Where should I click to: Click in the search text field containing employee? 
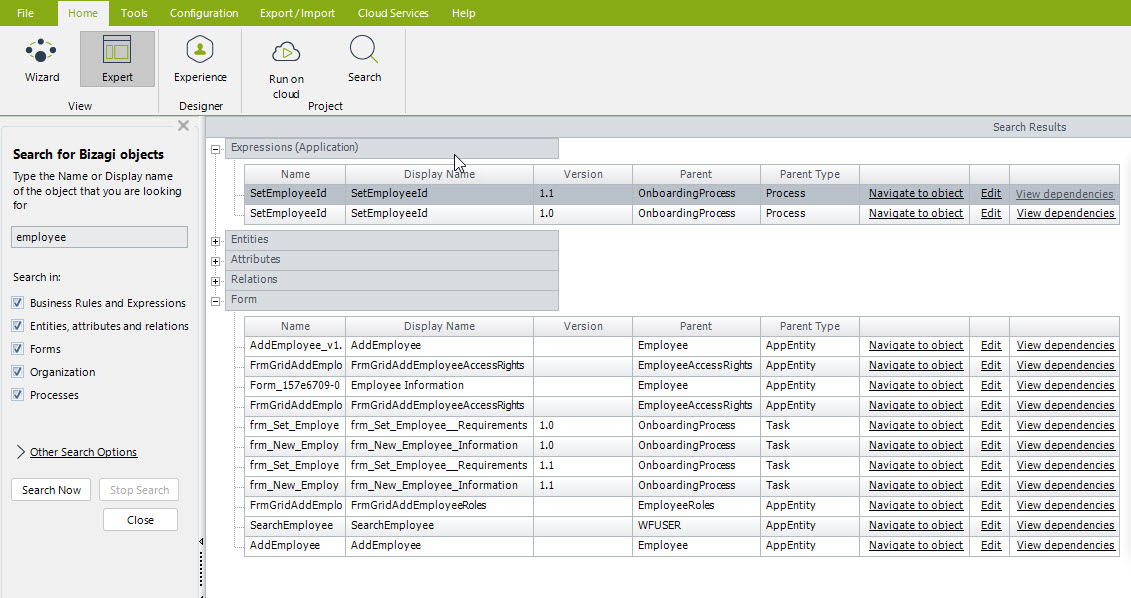pyautogui.click(x=100, y=237)
